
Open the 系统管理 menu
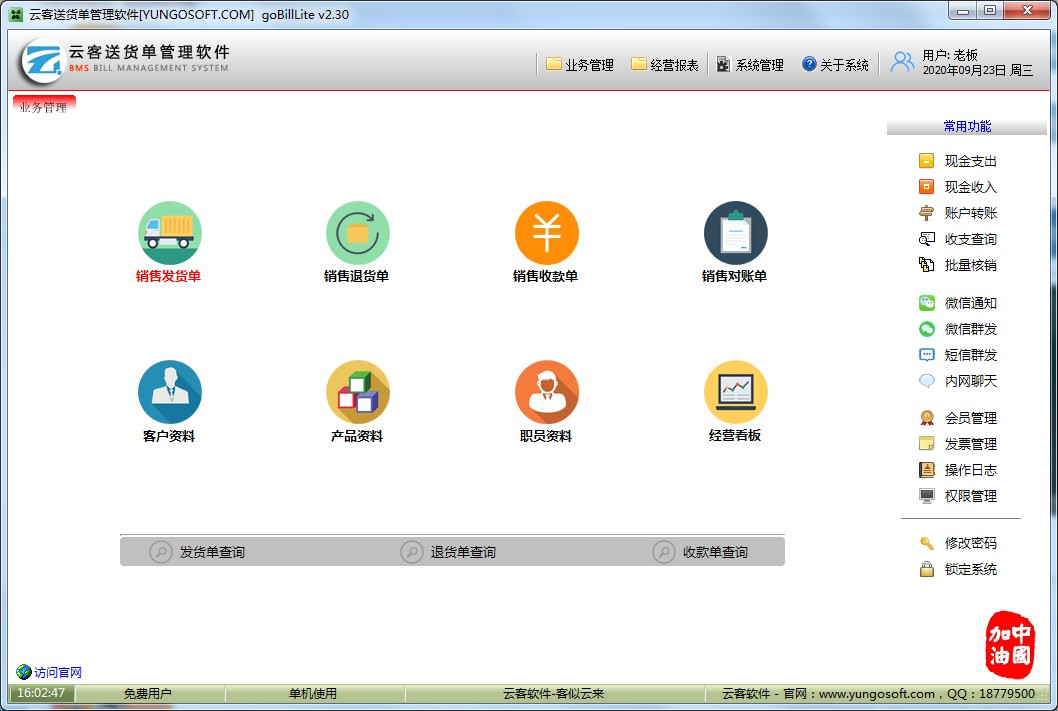click(x=750, y=65)
